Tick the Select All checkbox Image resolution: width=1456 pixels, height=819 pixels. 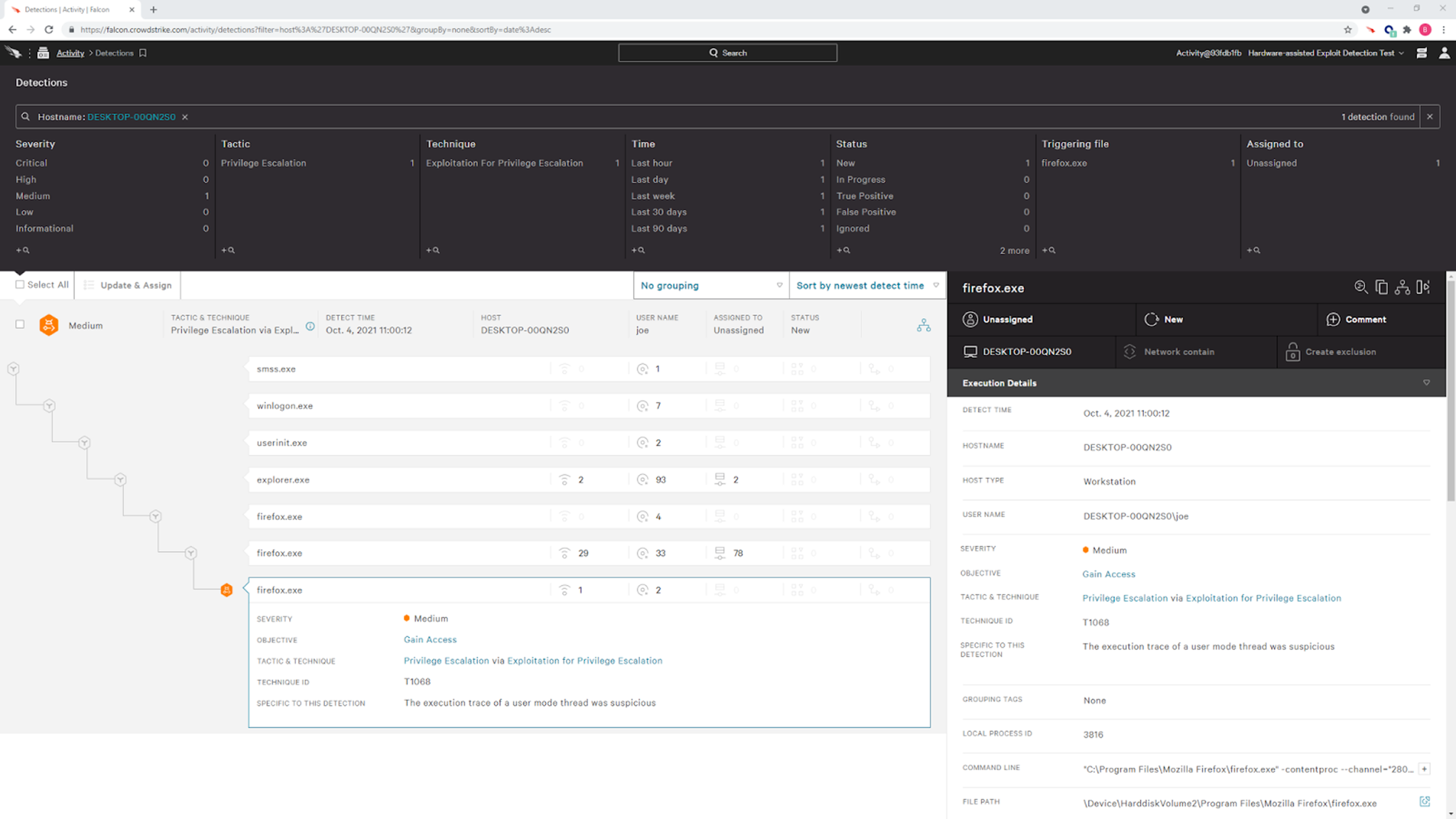20,285
